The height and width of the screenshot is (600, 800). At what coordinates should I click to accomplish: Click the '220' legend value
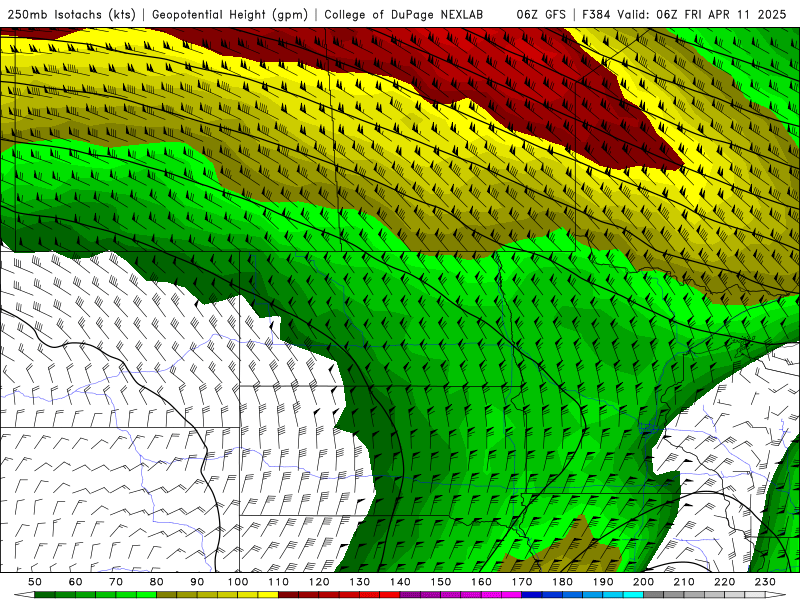click(724, 582)
